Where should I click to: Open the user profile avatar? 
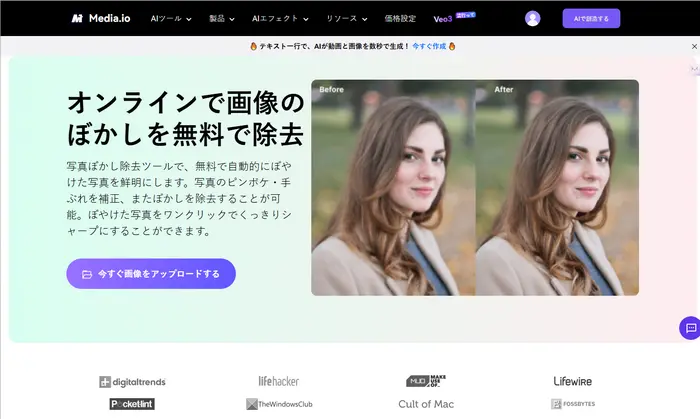click(532, 18)
